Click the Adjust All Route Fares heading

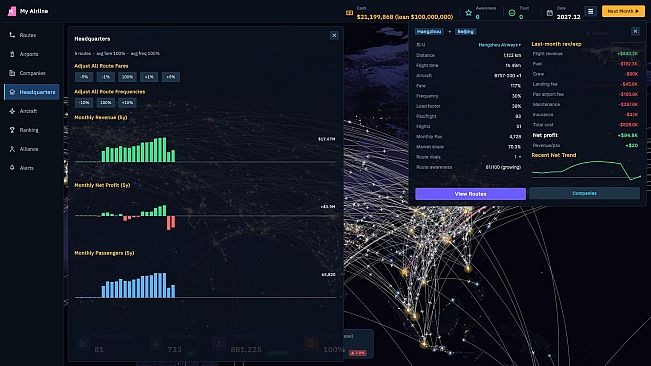[101, 66]
